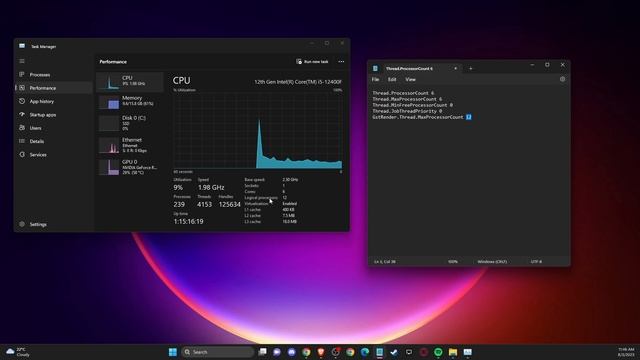Switch to Task Manager taskbar icon
This screenshot has width=640, height=360.
(467, 352)
